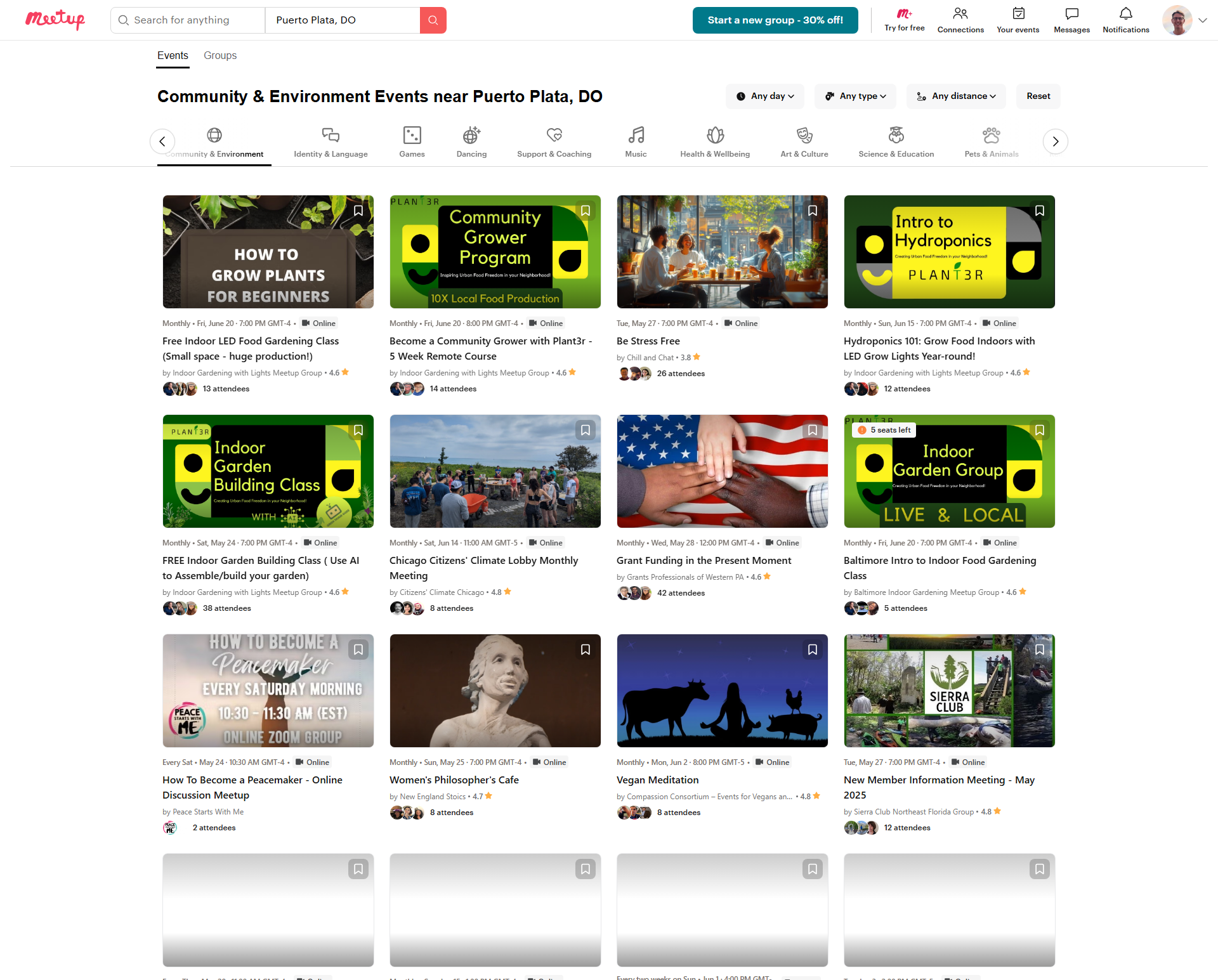The width and height of the screenshot is (1218, 980).
Task: Expand the Any day filter
Action: (x=765, y=96)
